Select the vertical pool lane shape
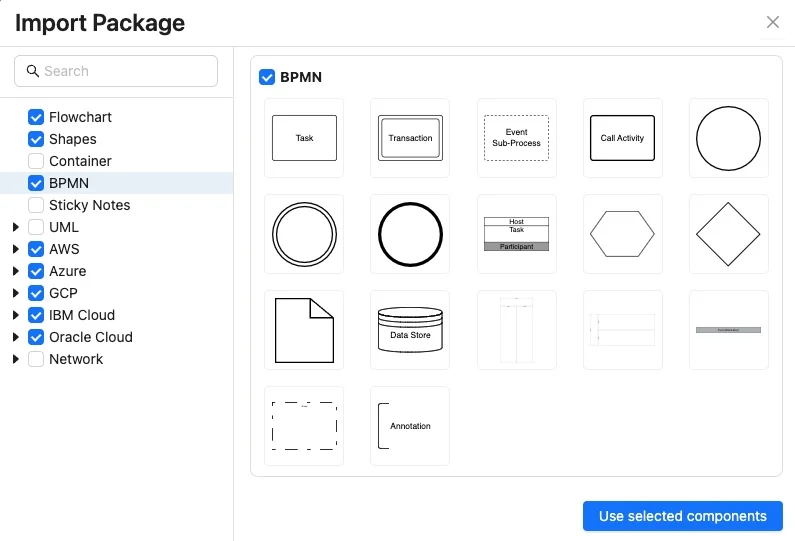Viewport: 795px width, 541px height. (516, 330)
